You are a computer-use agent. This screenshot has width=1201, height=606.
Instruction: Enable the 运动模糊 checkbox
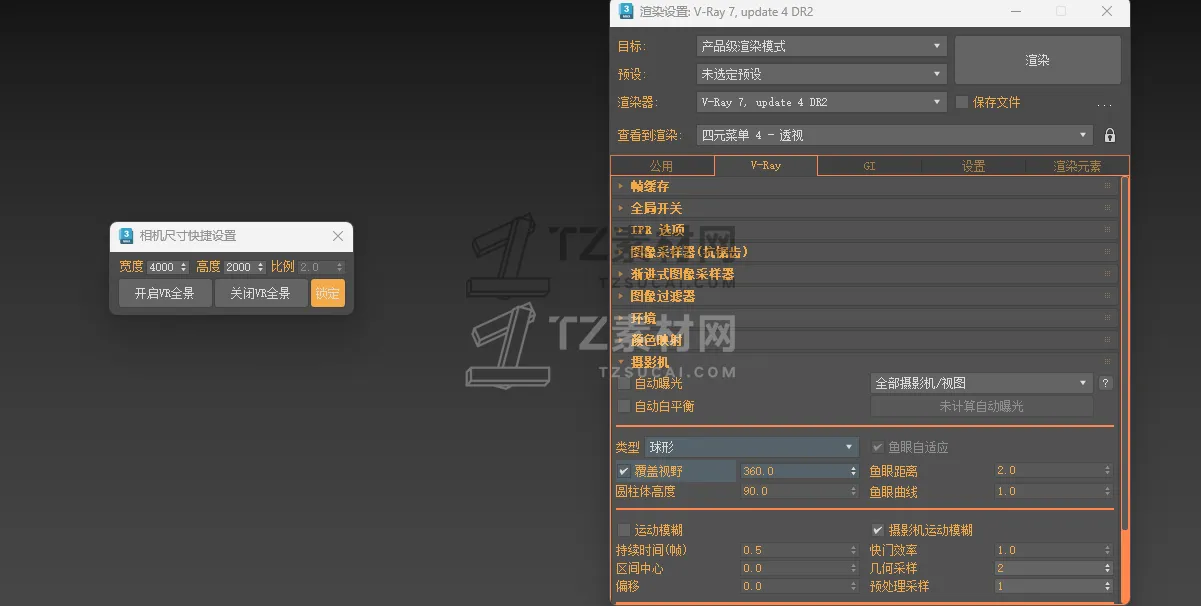[624, 530]
